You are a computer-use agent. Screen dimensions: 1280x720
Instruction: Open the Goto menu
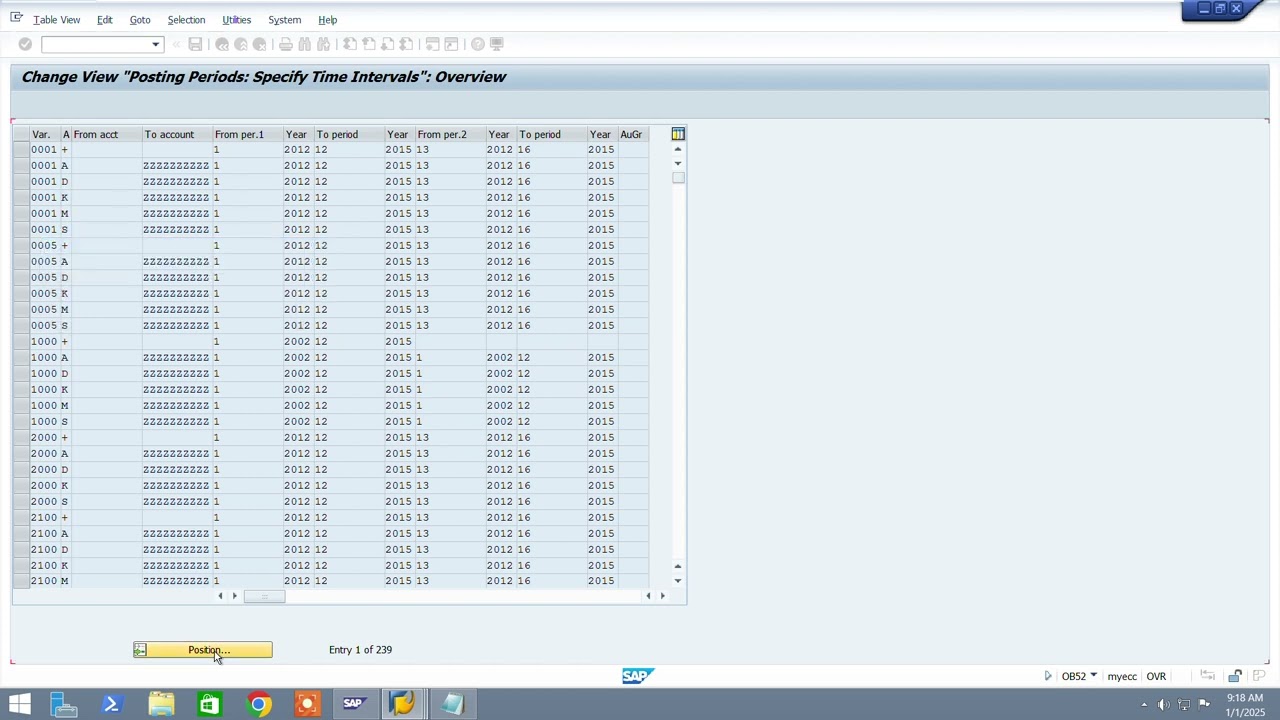coord(140,20)
